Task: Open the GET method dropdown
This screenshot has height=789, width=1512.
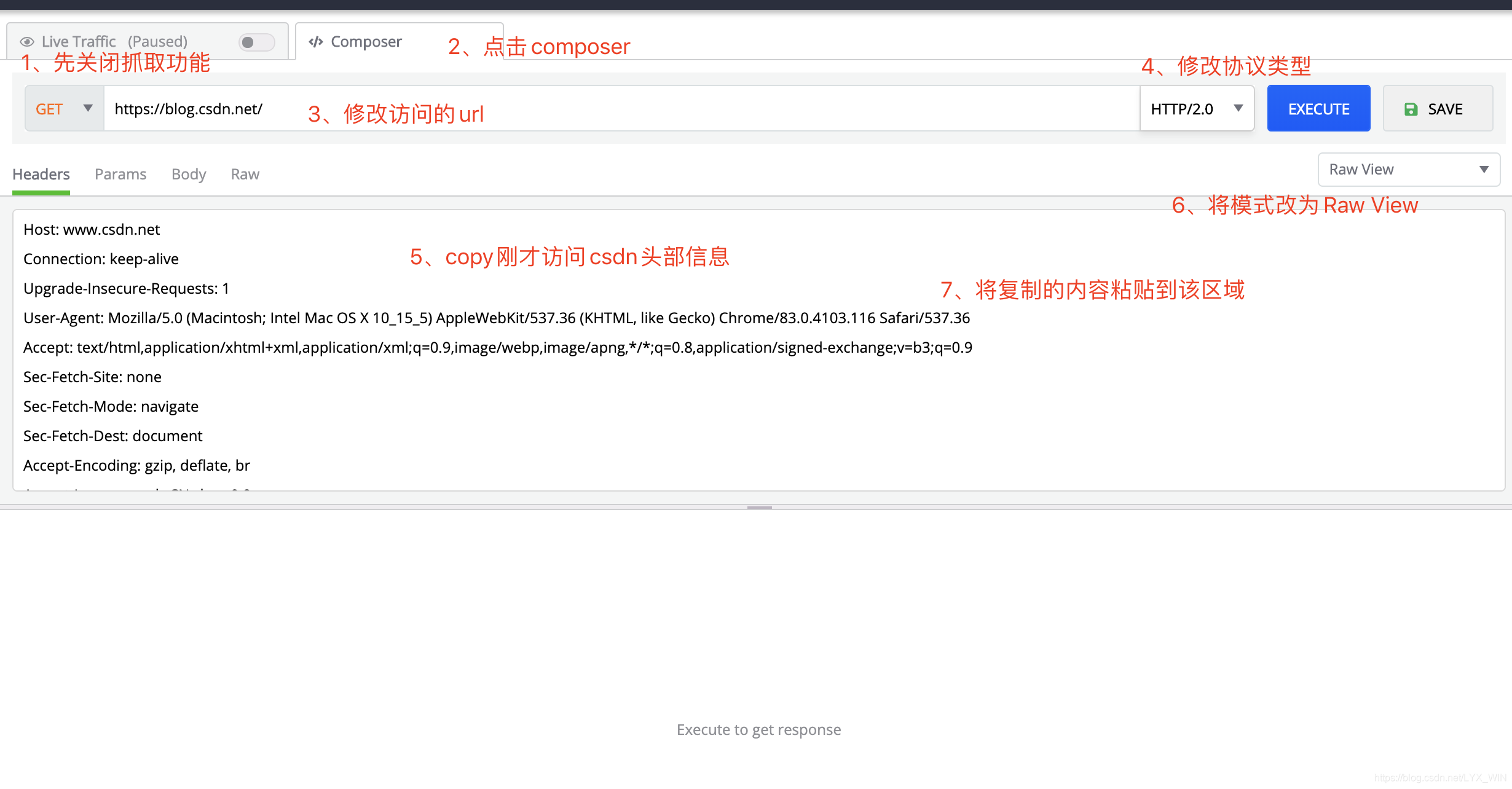Action: click(x=64, y=109)
